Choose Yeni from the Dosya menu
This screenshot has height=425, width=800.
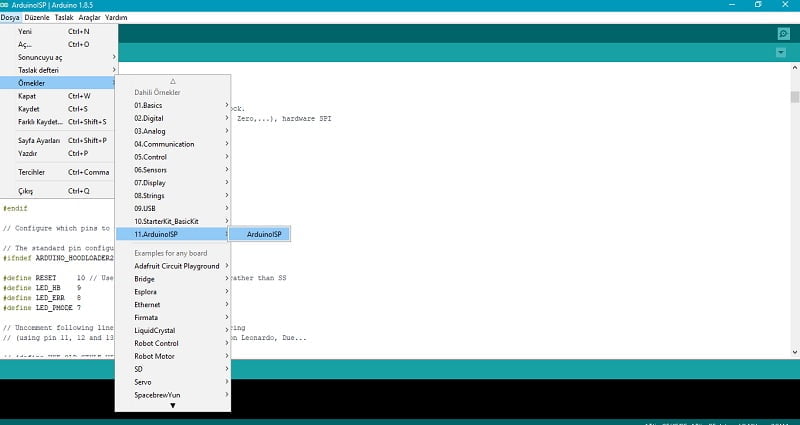(59, 32)
